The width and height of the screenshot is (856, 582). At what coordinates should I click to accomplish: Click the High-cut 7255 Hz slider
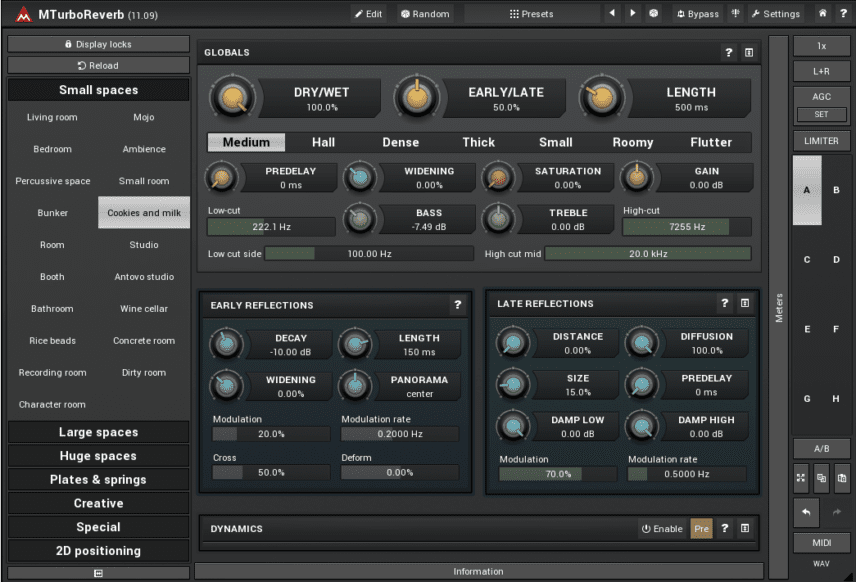[x=687, y=227]
